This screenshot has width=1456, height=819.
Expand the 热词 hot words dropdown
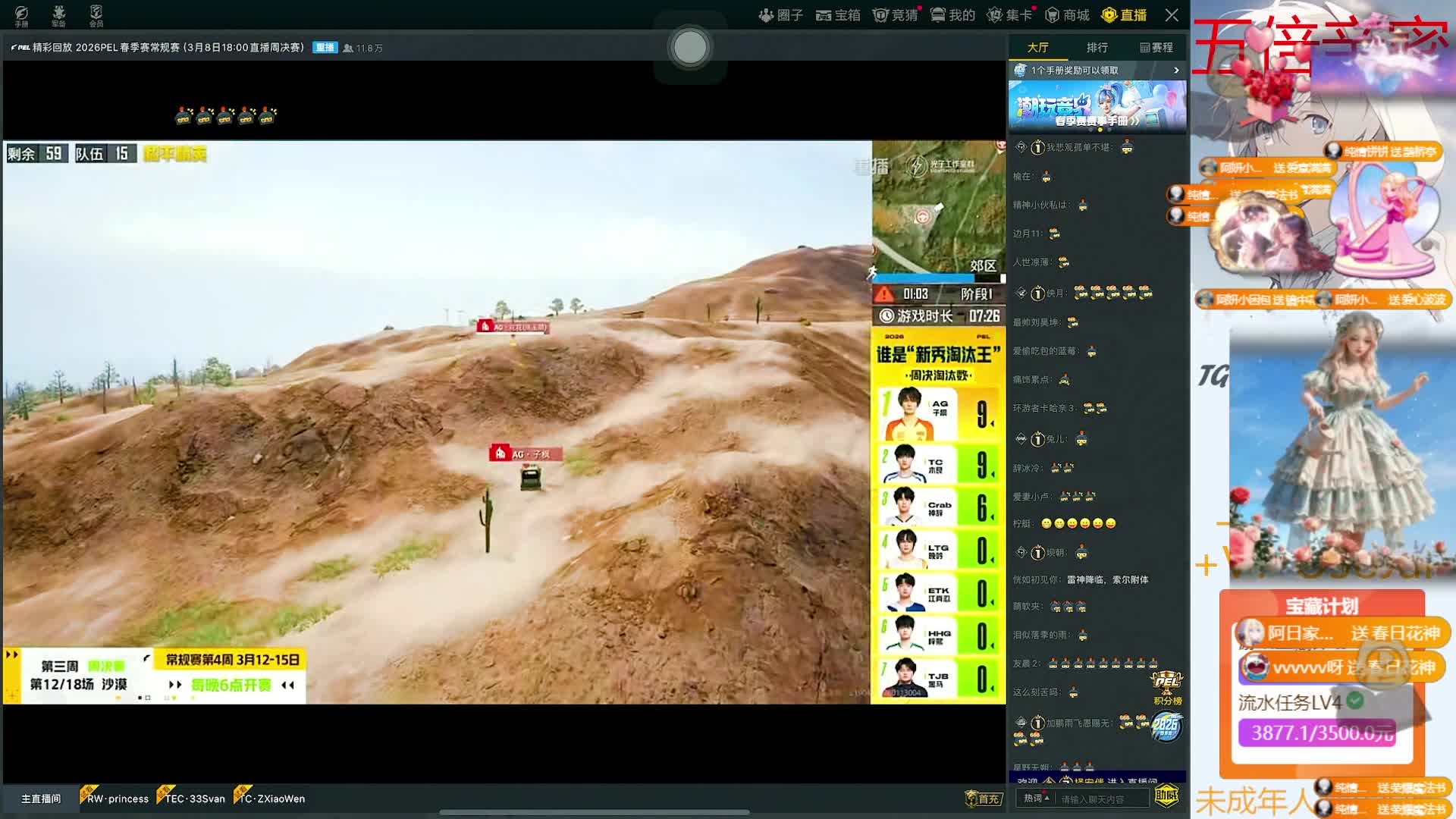[x=1036, y=798]
